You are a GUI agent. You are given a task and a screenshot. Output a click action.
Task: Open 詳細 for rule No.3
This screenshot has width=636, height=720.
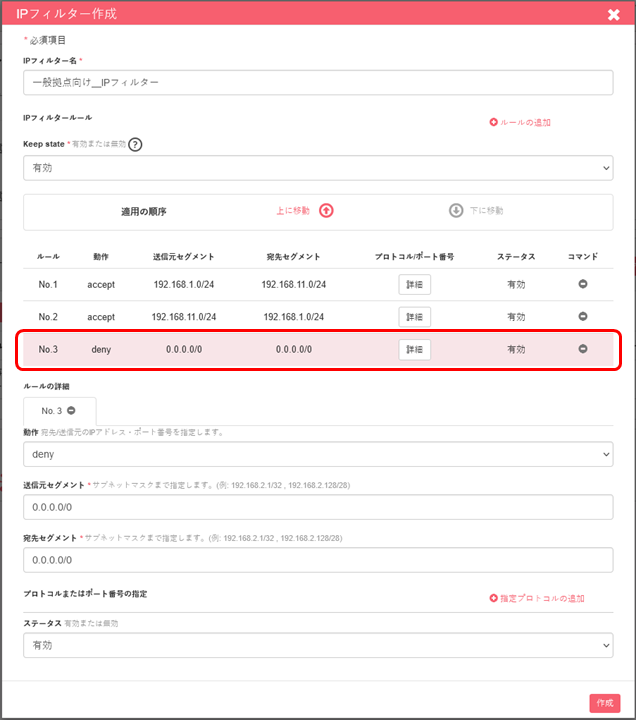[414, 350]
